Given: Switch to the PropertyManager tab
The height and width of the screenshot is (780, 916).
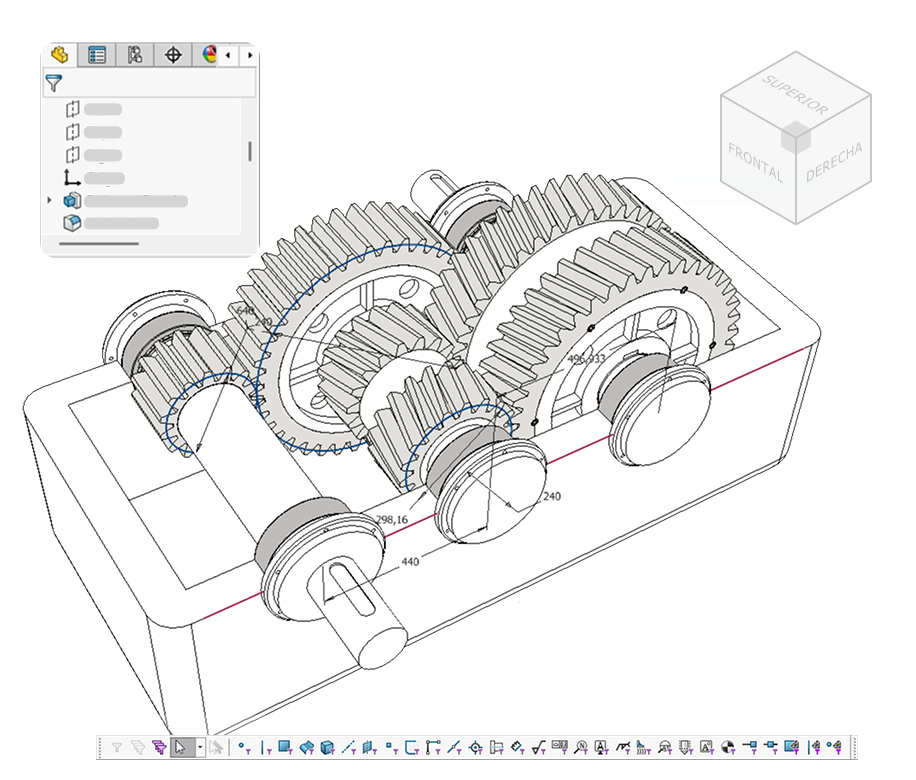Looking at the screenshot, I should [97, 55].
